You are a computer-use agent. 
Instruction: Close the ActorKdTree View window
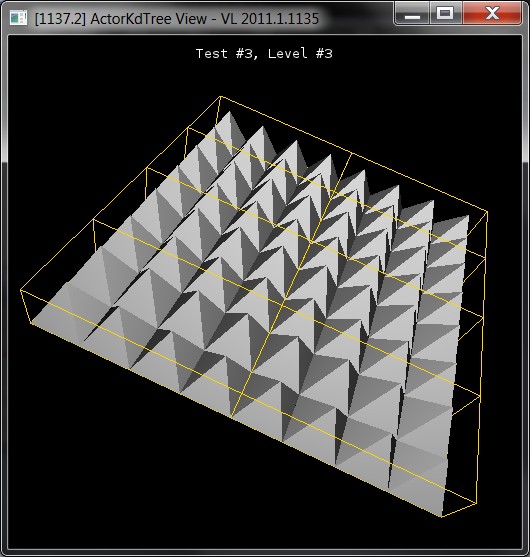492,14
